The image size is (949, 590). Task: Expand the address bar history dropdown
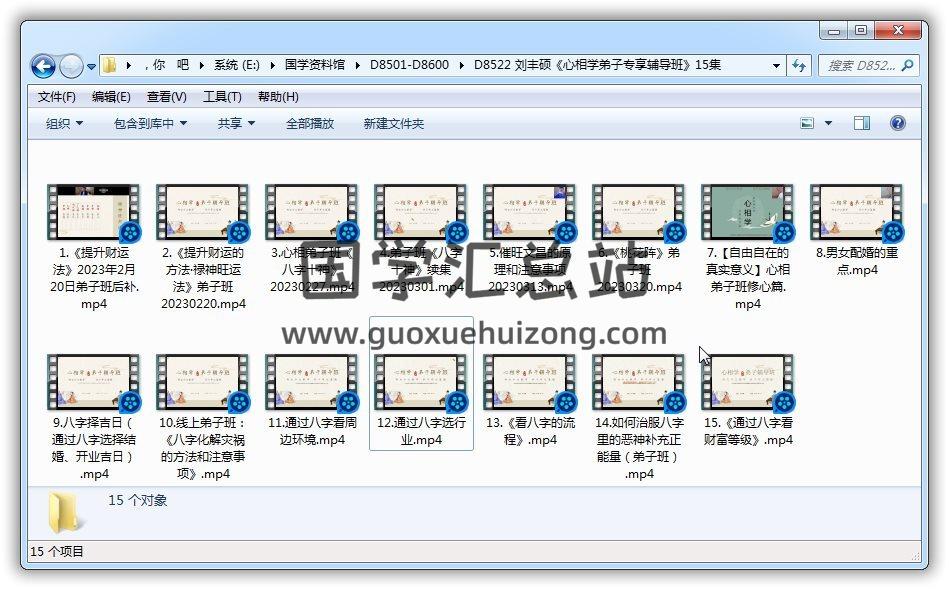pyautogui.click(x=776, y=66)
